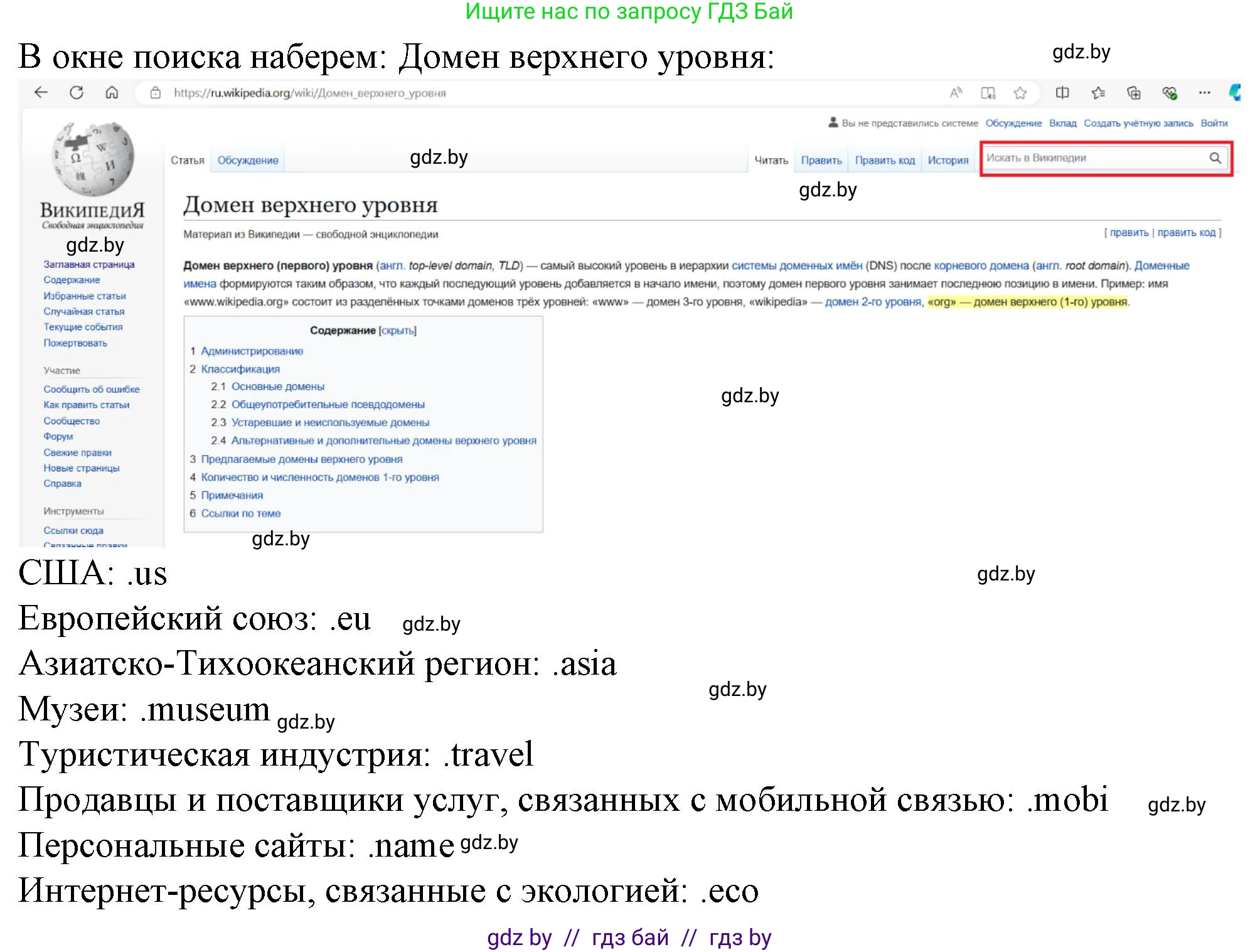The image size is (1260, 952).
Task: Jump to 2.1 Основные домены
Action: (x=278, y=387)
